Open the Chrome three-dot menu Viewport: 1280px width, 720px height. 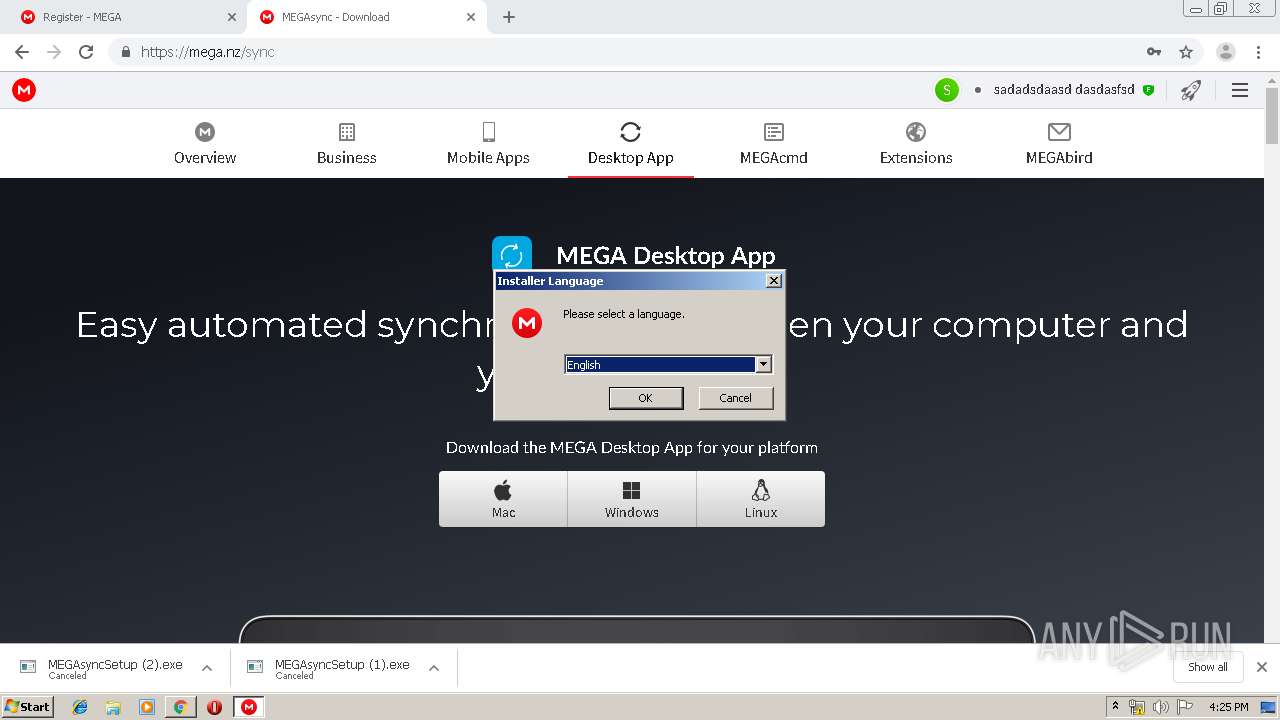pos(1258,52)
